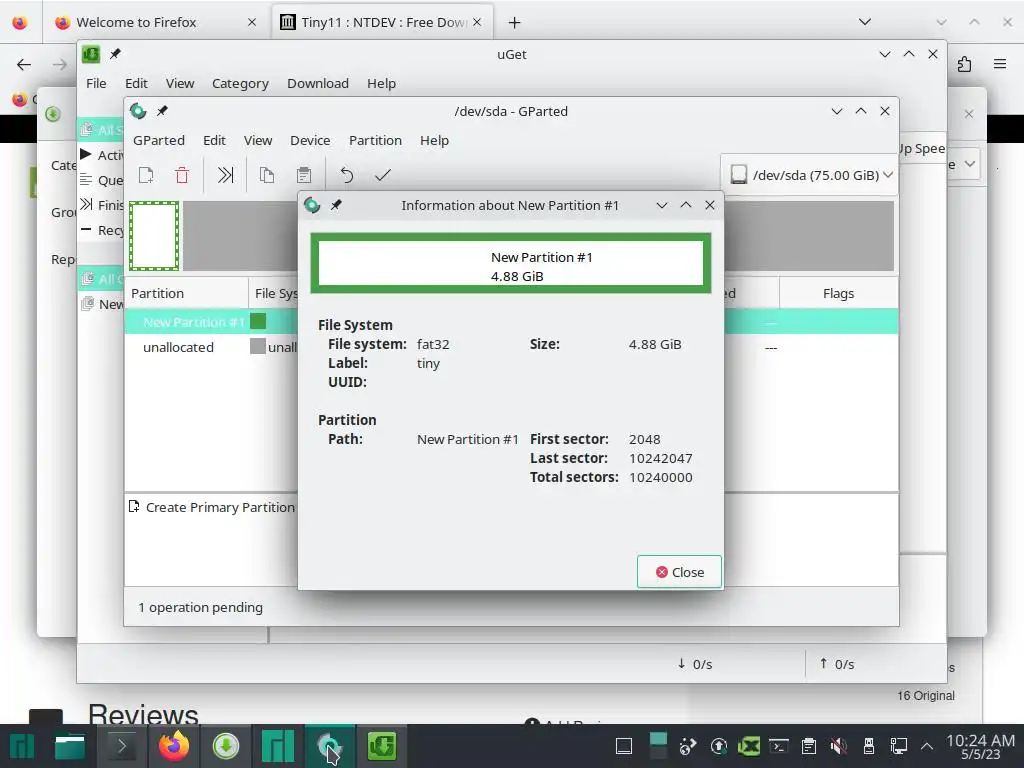This screenshot has width=1024, height=768.
Task: Select the unallocated row in partition list
Action: point(511,347)
